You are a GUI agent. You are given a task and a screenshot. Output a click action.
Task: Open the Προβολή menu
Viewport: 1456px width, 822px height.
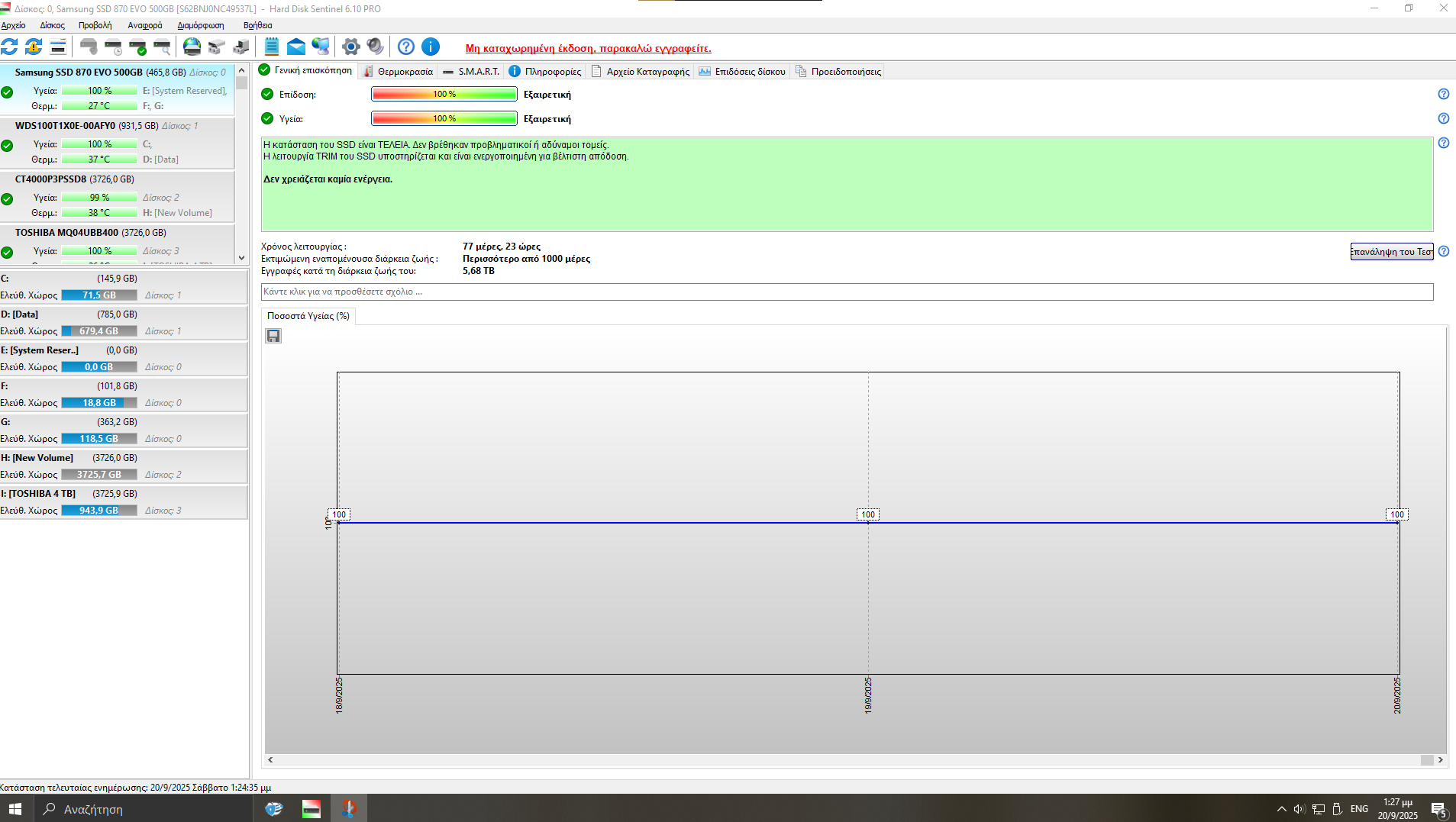[x=95, y=25]
